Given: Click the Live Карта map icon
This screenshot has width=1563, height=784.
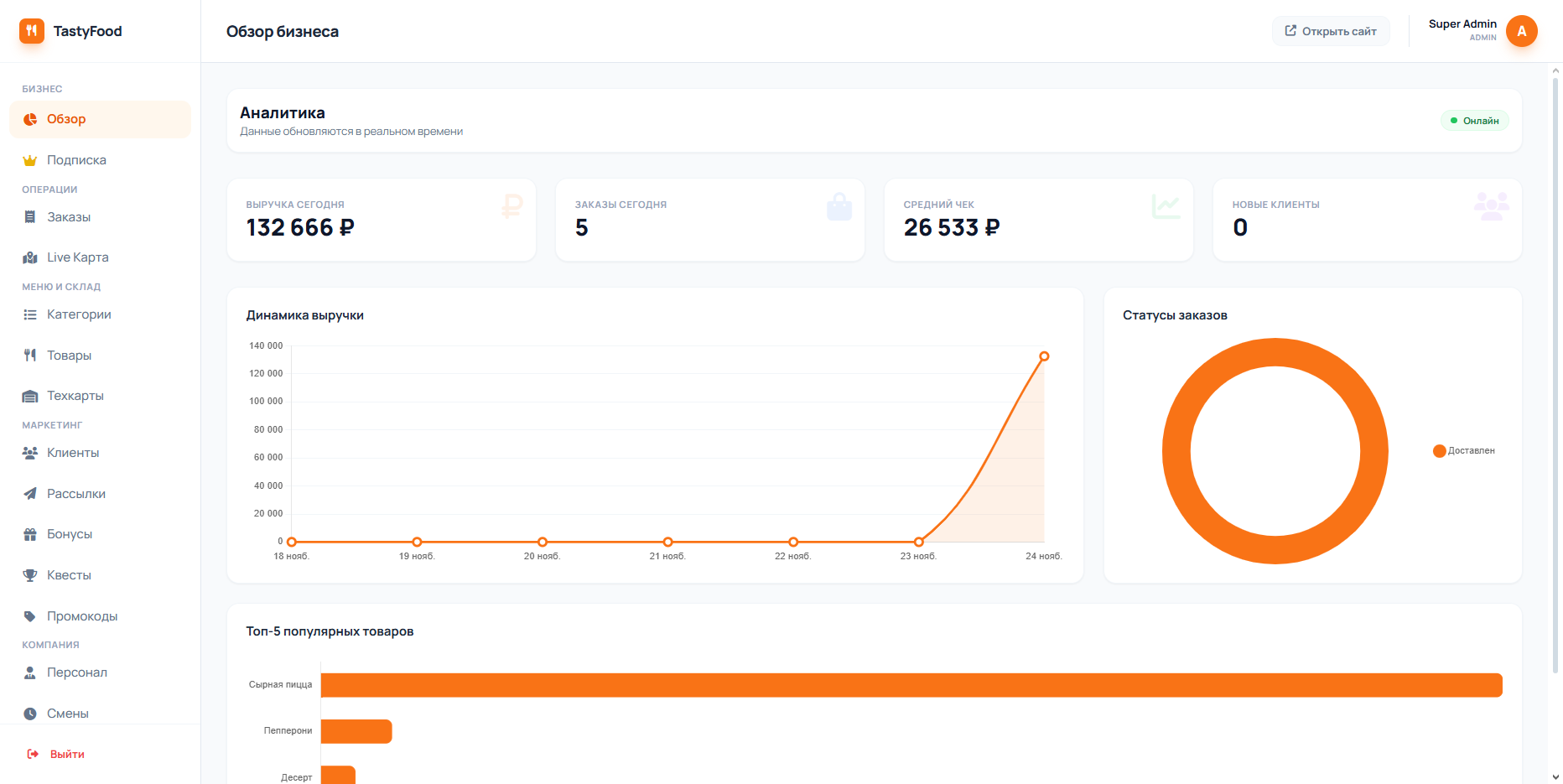Looking at the screenshot, I should [x=30, y=257].
